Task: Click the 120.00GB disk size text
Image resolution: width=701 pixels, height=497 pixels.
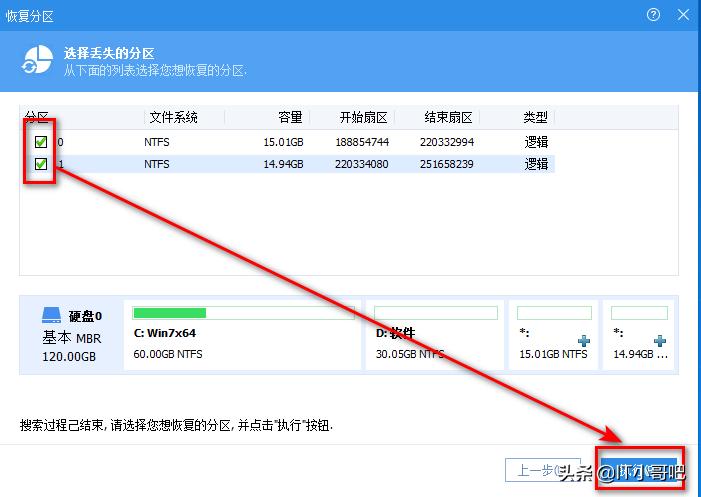Action: coord(69,357)
